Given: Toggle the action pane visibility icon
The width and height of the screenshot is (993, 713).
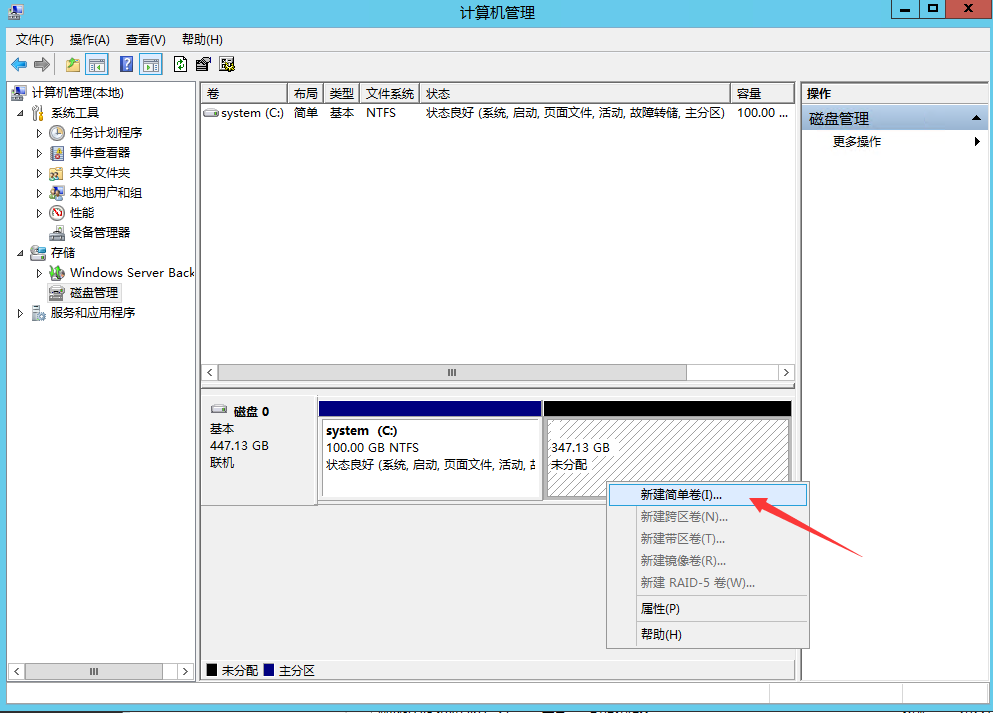Looking at the screenshot, I should [150, 64].
